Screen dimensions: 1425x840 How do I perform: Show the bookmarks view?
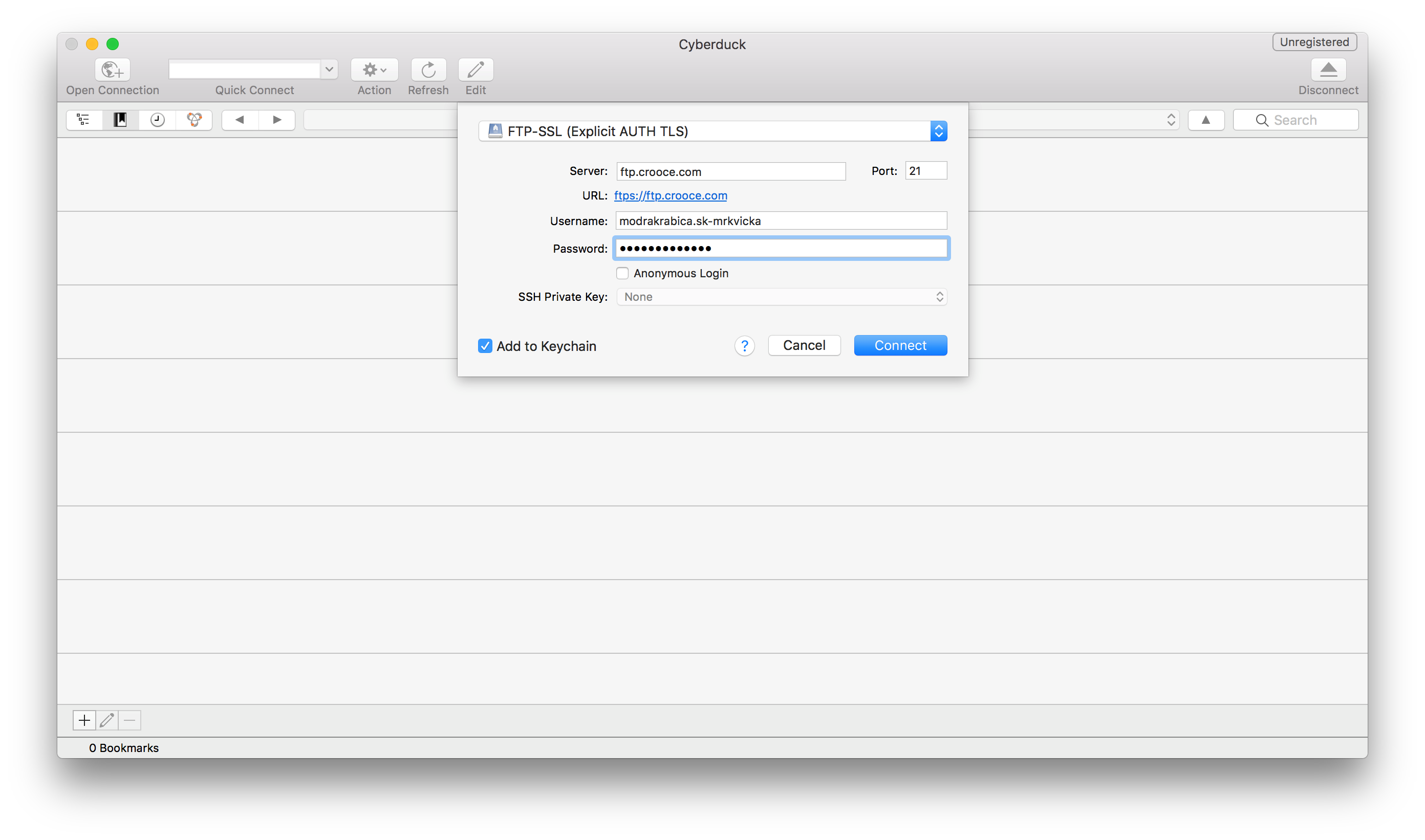click(120, 120)
